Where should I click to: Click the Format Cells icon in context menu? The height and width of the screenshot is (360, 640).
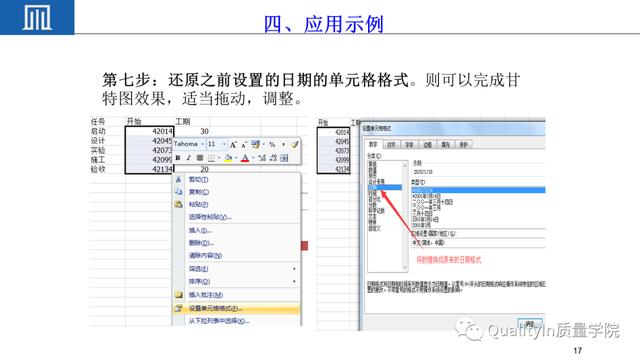point(178,308)
